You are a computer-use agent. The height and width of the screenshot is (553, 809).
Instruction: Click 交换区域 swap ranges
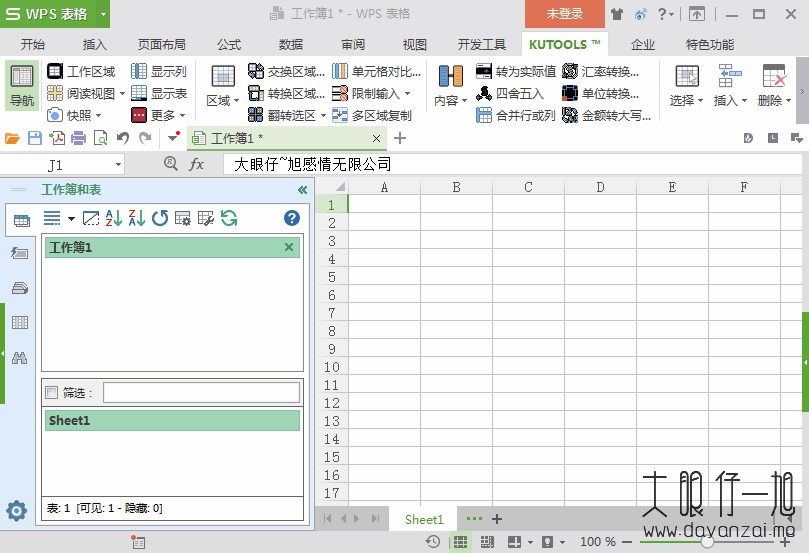(286, 71)
